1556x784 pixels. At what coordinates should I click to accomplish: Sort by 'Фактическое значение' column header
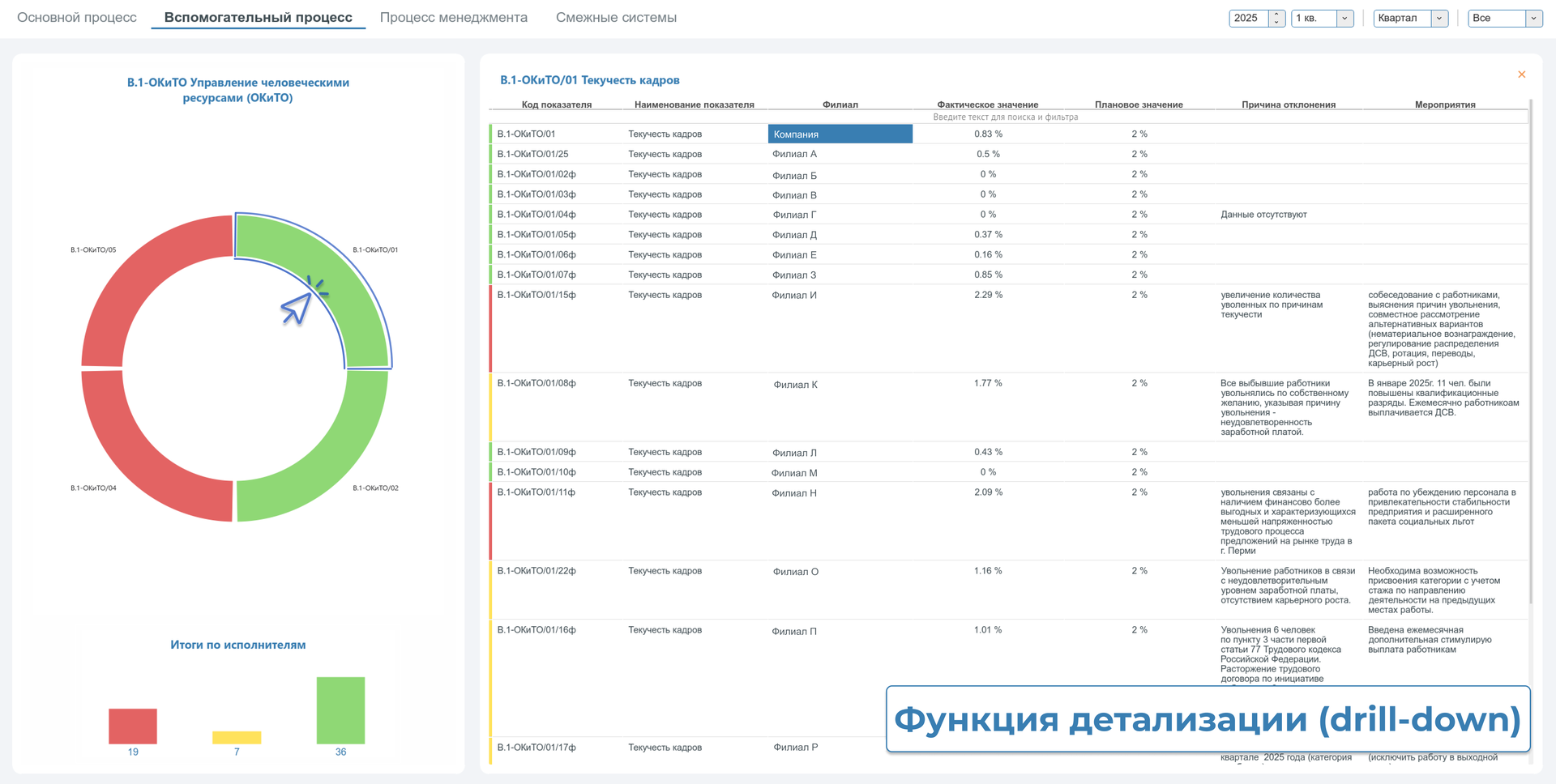pyautogui.click(x=987, y=104)
